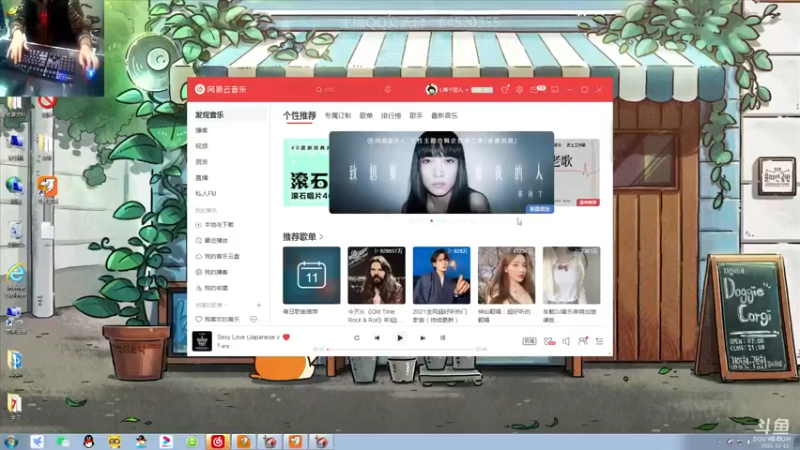Click the center banner with woman's face
Image resolution: width=800 pixels, height=450 pixels.
[x=441, y=172]
